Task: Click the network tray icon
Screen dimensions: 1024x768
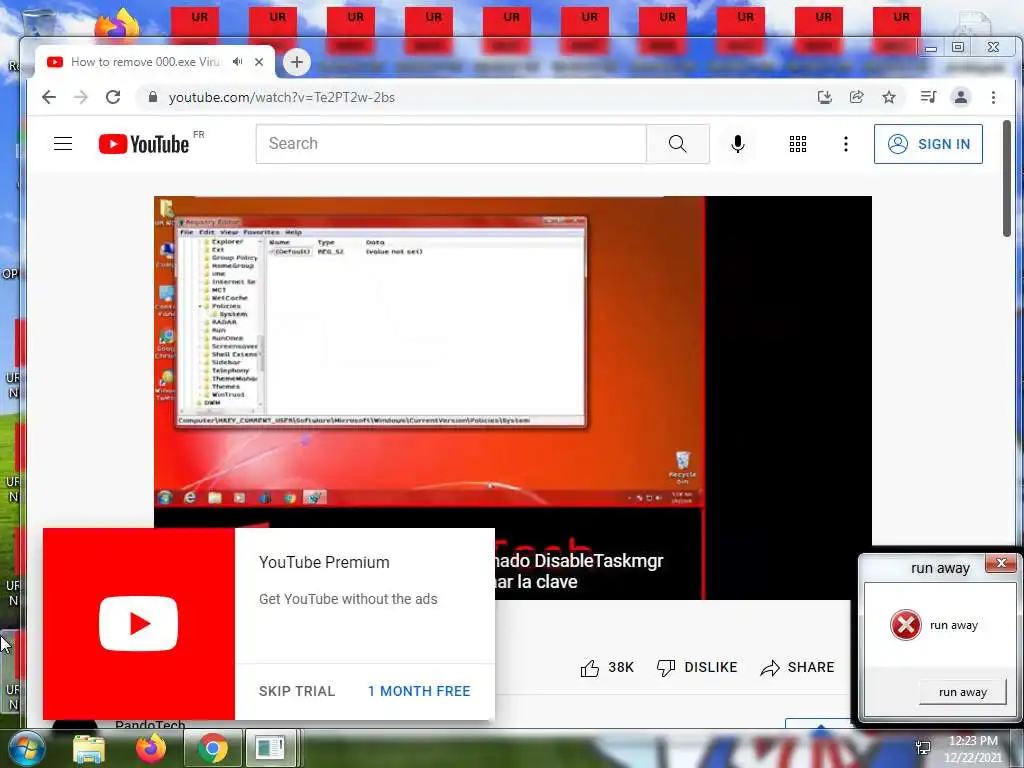Action: 923,749
